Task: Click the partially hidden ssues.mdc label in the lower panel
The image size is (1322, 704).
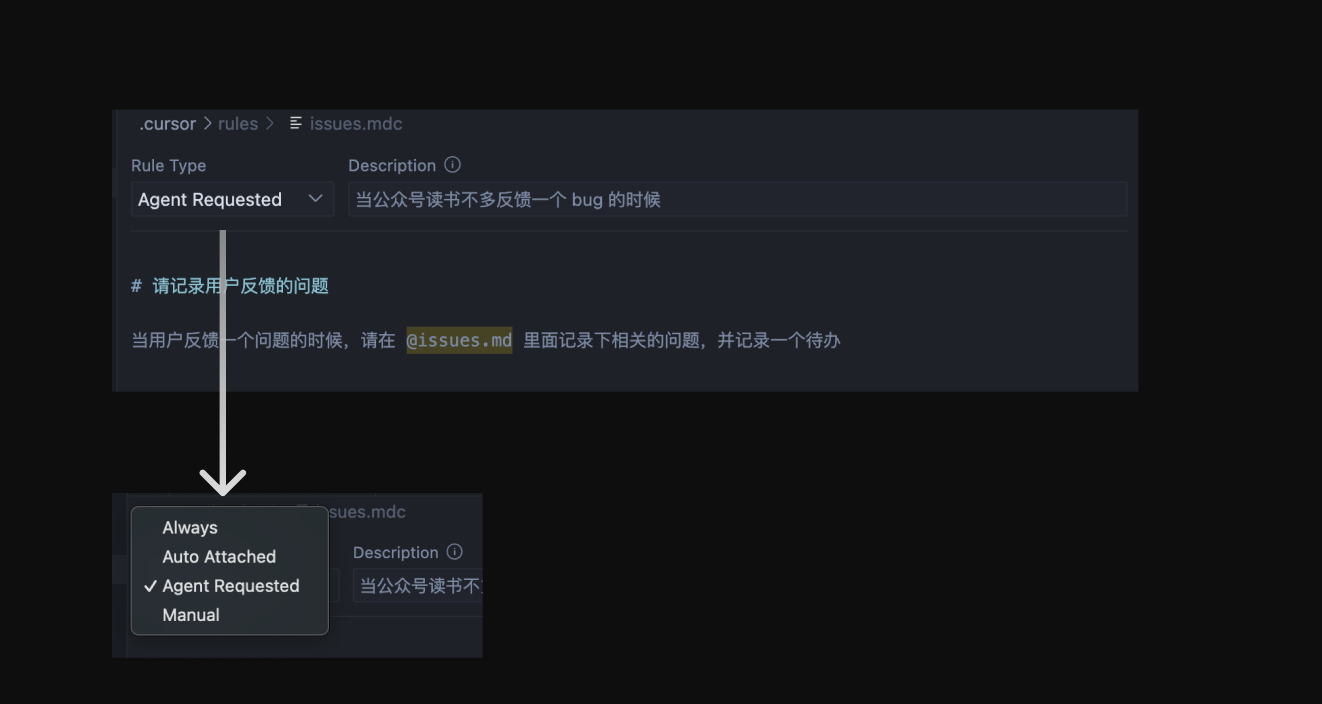Action: pos(366,512)
